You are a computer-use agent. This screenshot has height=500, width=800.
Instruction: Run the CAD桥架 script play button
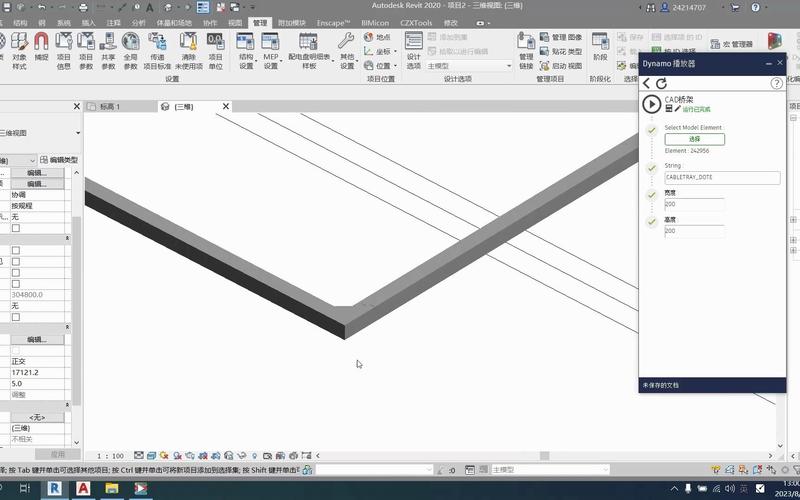[x=652, y=104]
